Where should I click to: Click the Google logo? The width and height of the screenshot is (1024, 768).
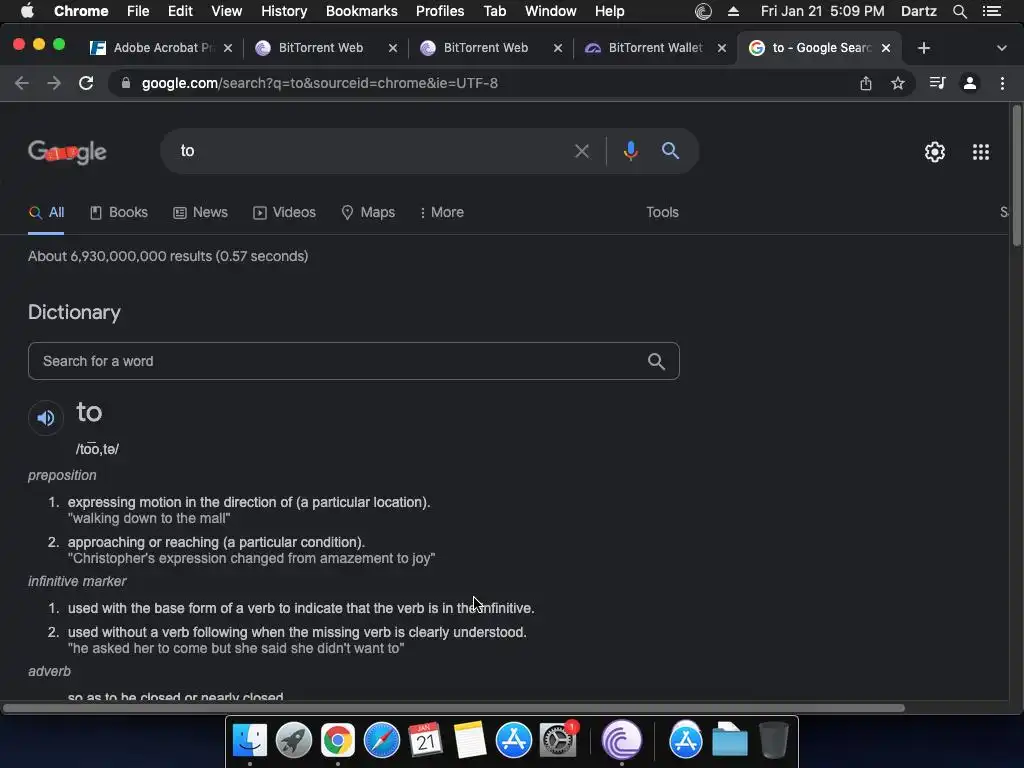pyautogui.click(x=67, y=152)
